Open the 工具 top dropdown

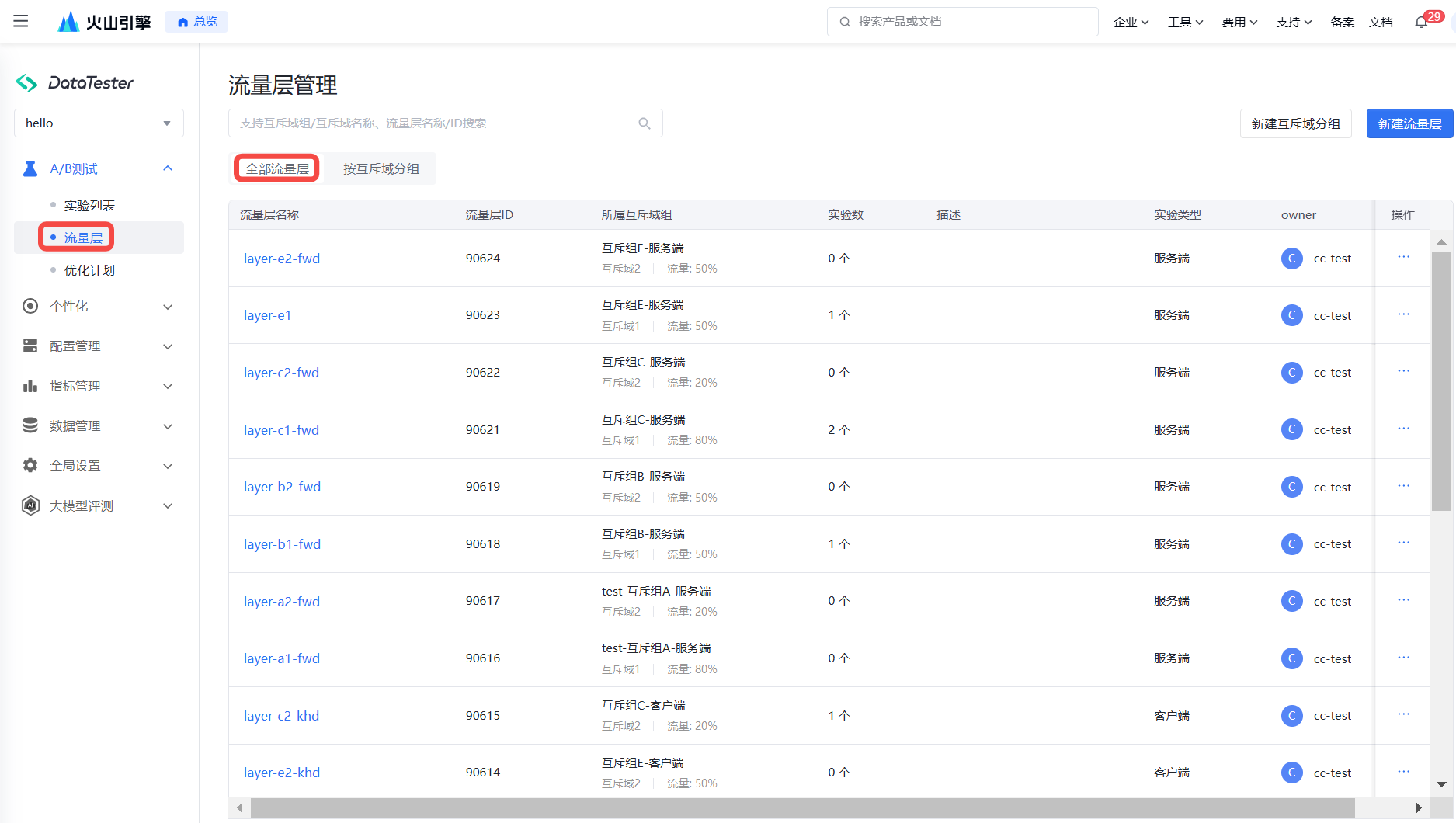(x=1185, y=22)
